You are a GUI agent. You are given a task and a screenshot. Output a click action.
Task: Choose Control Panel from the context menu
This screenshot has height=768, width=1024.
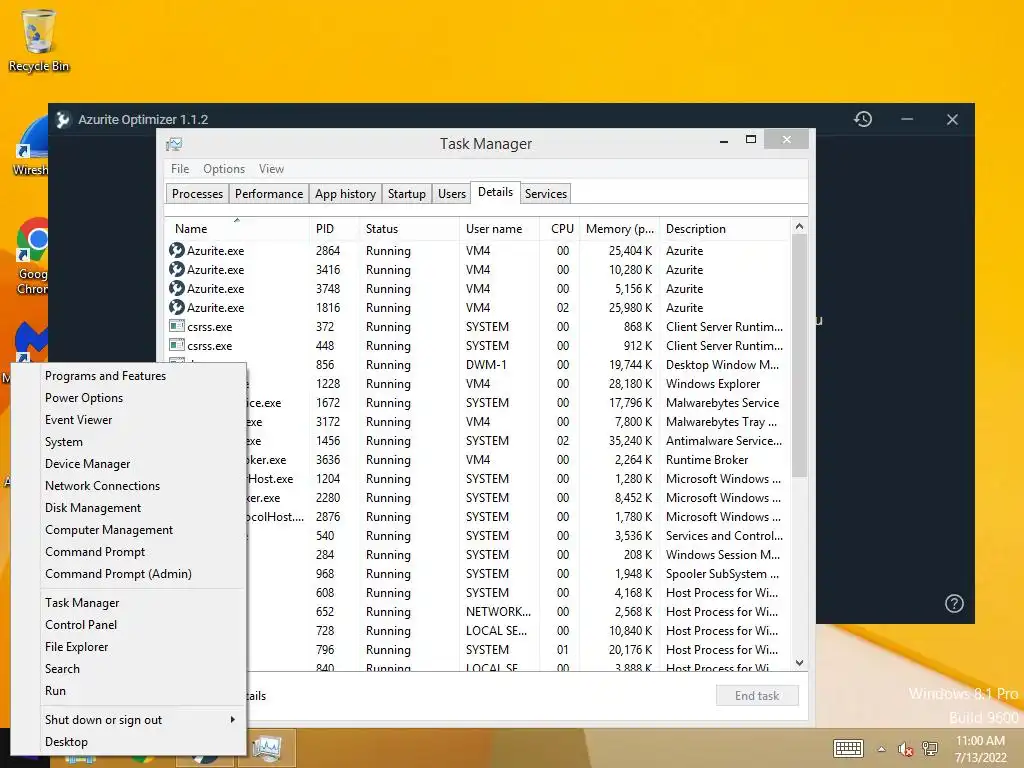click(x=129, y=625)
